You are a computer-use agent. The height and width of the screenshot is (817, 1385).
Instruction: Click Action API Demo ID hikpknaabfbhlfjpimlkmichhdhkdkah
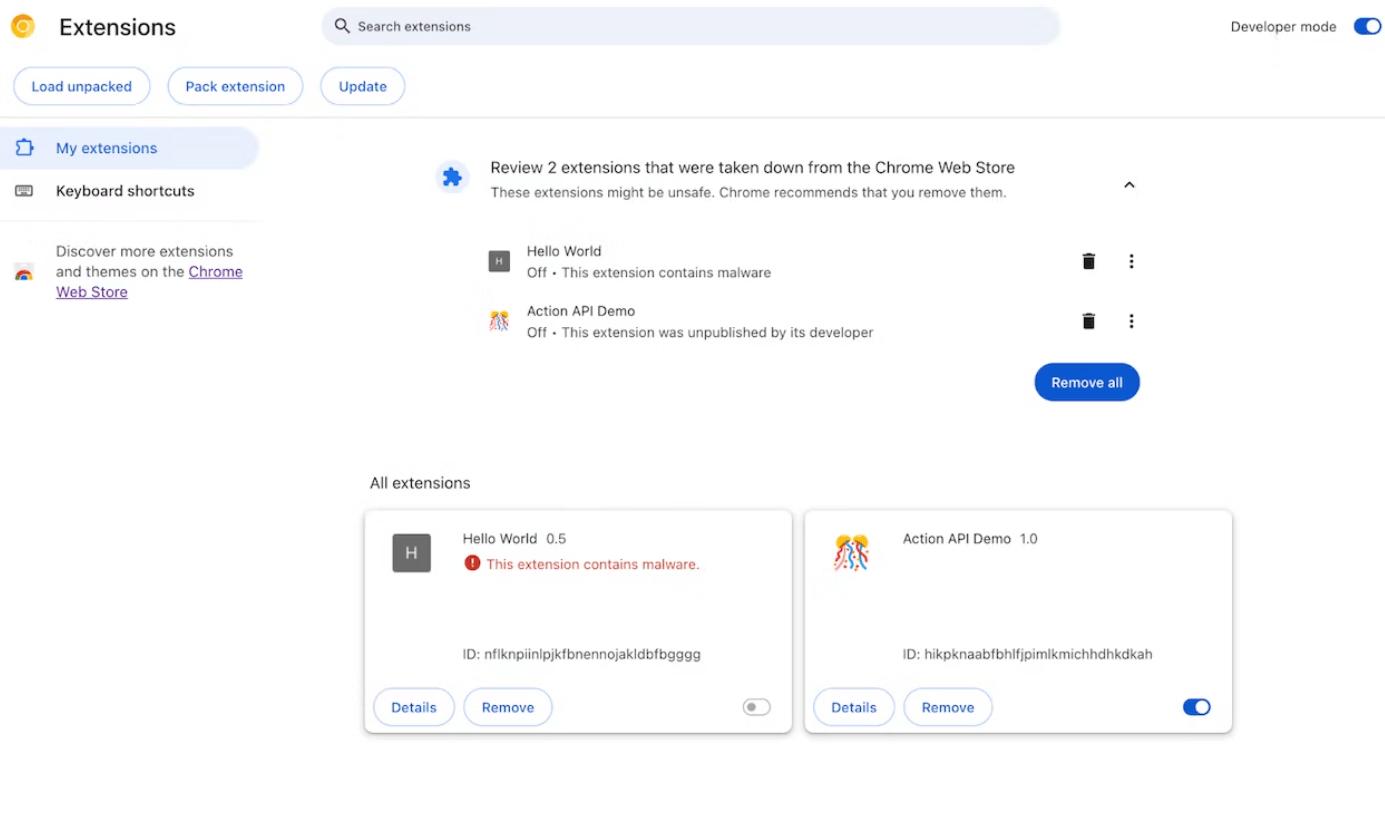(x=1027, y=654)
